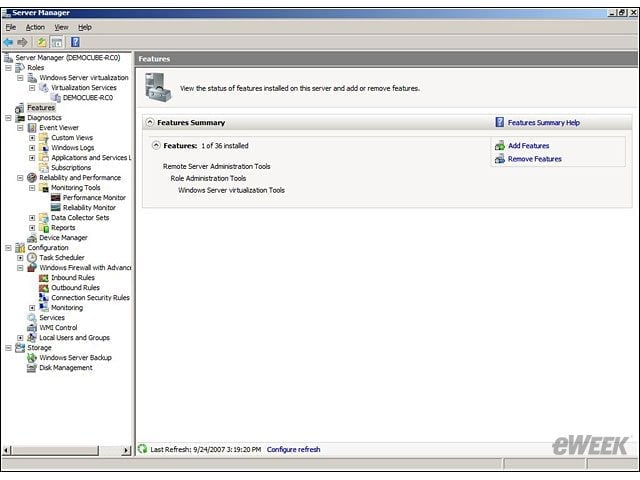The image size is (640, 480).
Task: Click the WMI Control icon
Action: (x=32, y=328)
